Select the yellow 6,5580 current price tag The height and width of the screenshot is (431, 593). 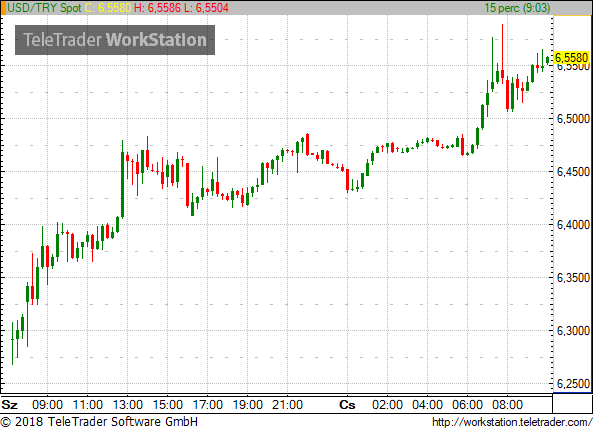coord(571,58)
